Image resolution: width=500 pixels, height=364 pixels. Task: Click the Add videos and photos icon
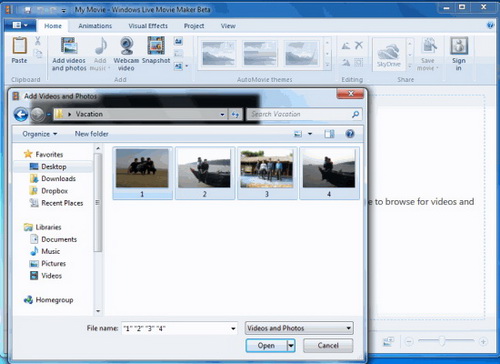(69, 46)
